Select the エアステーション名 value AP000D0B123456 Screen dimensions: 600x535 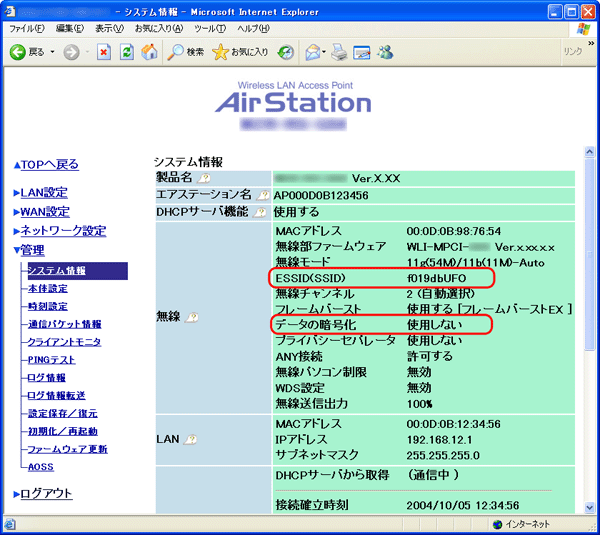[x=321, y=196]
